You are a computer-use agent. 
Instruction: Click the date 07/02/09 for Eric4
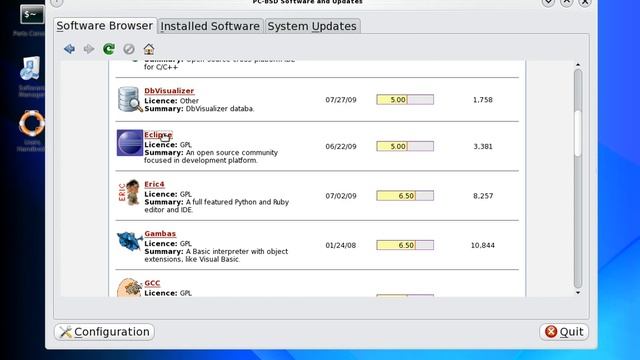tap(341, 196)
